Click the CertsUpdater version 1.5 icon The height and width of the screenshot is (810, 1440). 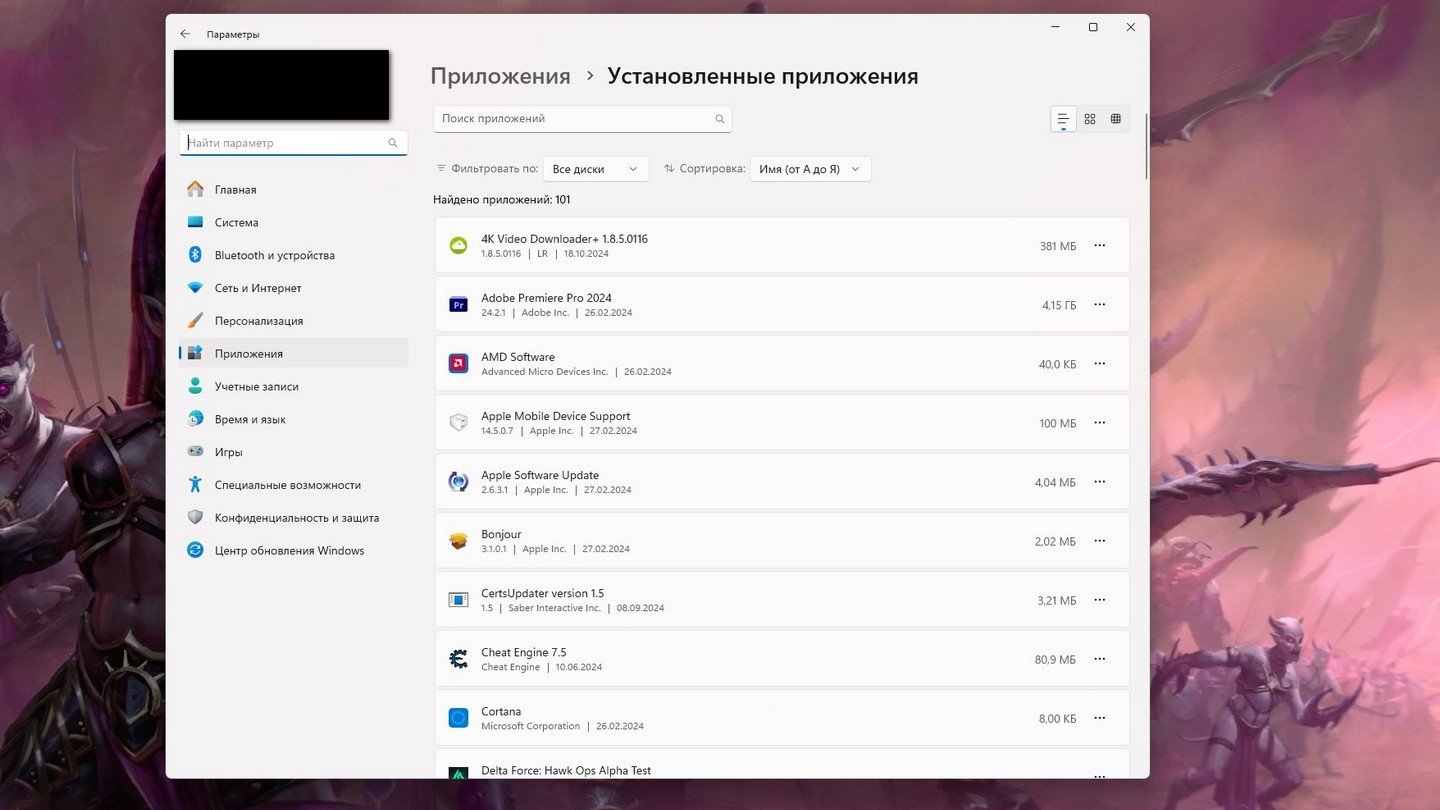(458, 599)
